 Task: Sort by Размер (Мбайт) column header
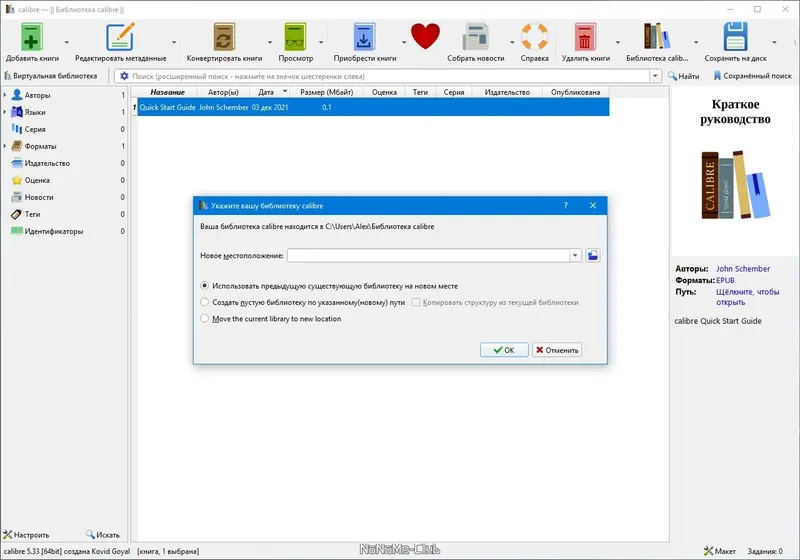(327, 92)
